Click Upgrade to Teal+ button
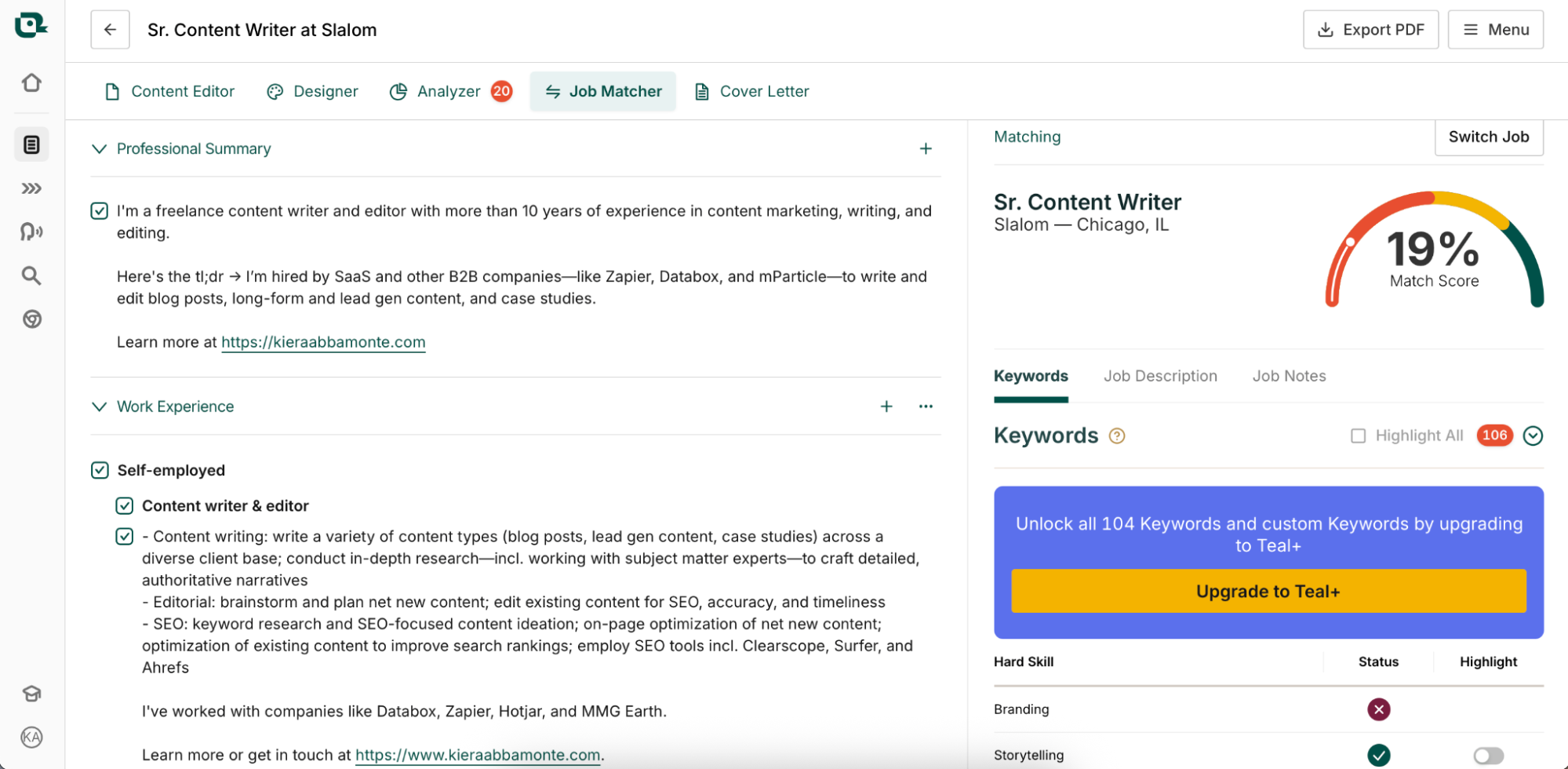The width and height of the screenshot is (1568, 769). [1268, 591]
